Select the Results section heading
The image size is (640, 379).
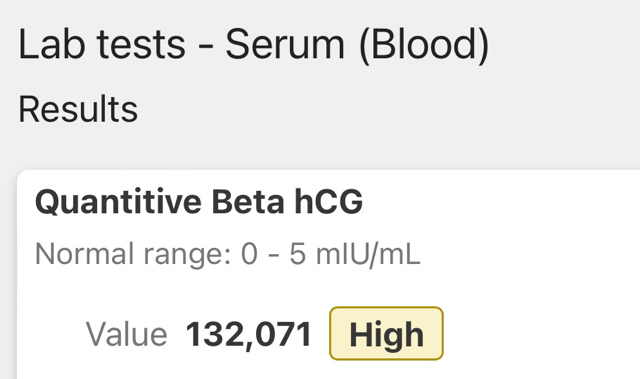pos(78,109)
